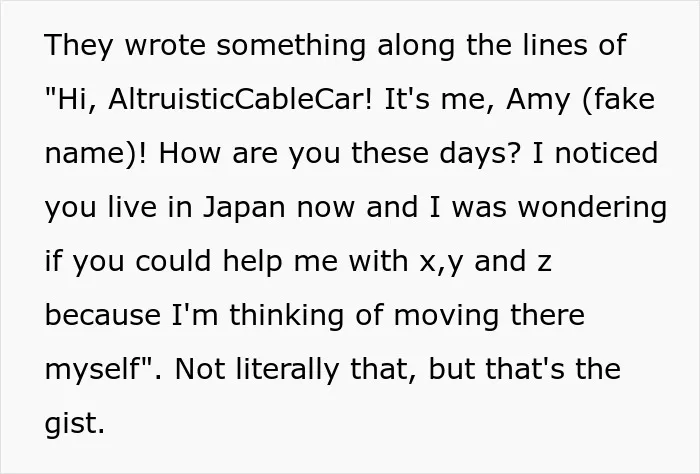700x474 pixels.
Task: Click the word "because" at the line start
Action: point(103,315)
